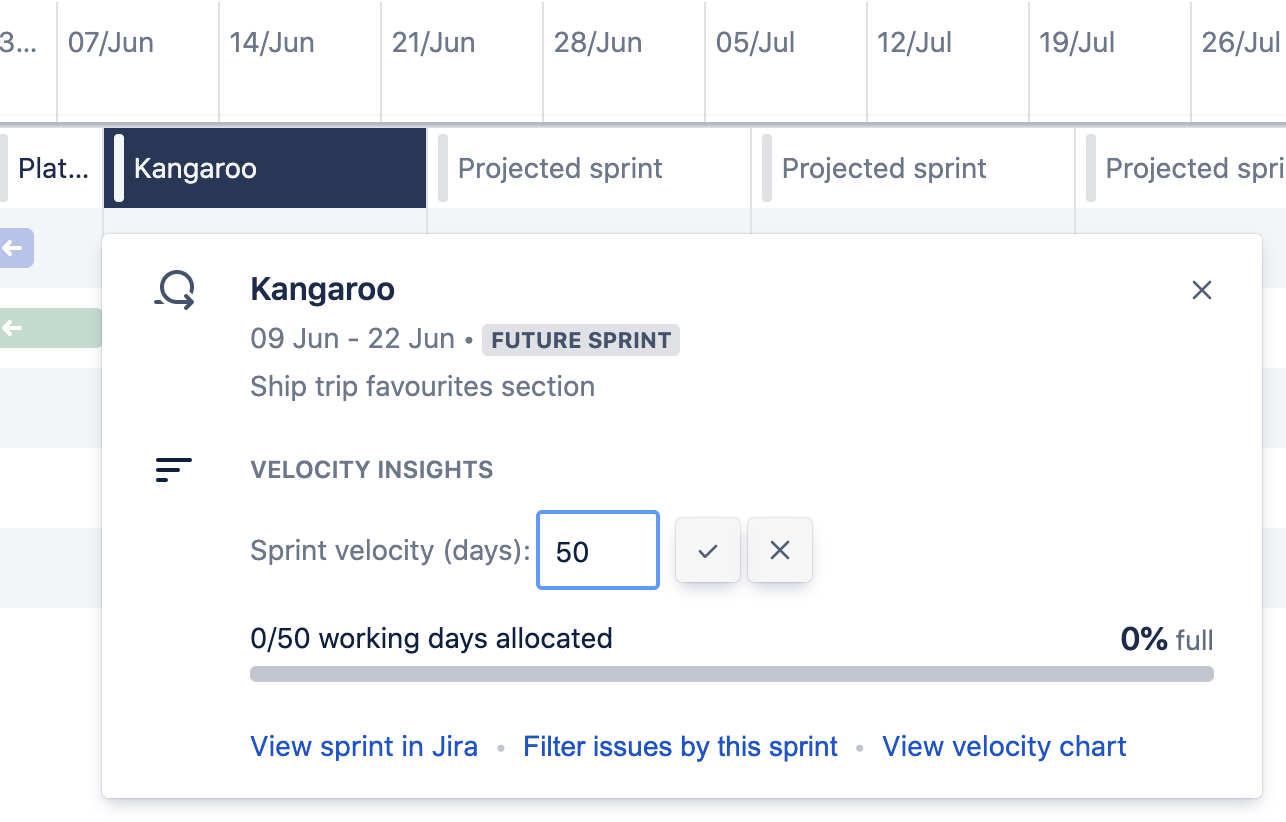Click the sprint velocity input field
This screenshot has width=1286, height=822.
coord(598,550)
